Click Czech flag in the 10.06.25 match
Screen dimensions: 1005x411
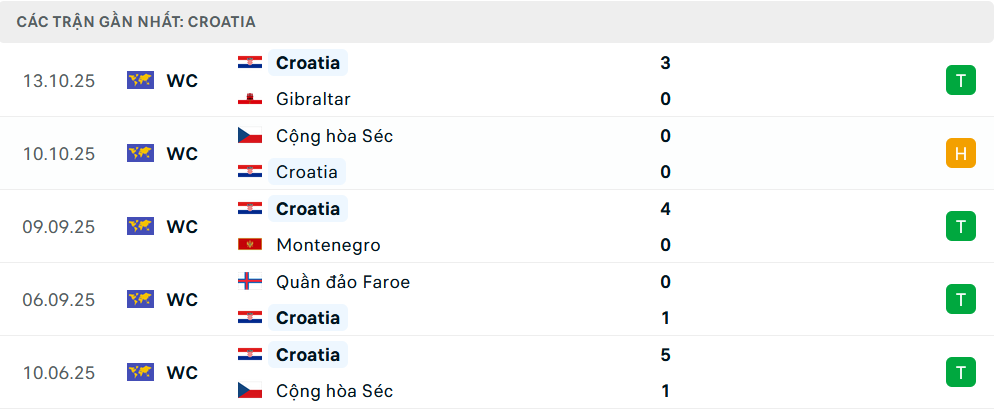(249, 391)
